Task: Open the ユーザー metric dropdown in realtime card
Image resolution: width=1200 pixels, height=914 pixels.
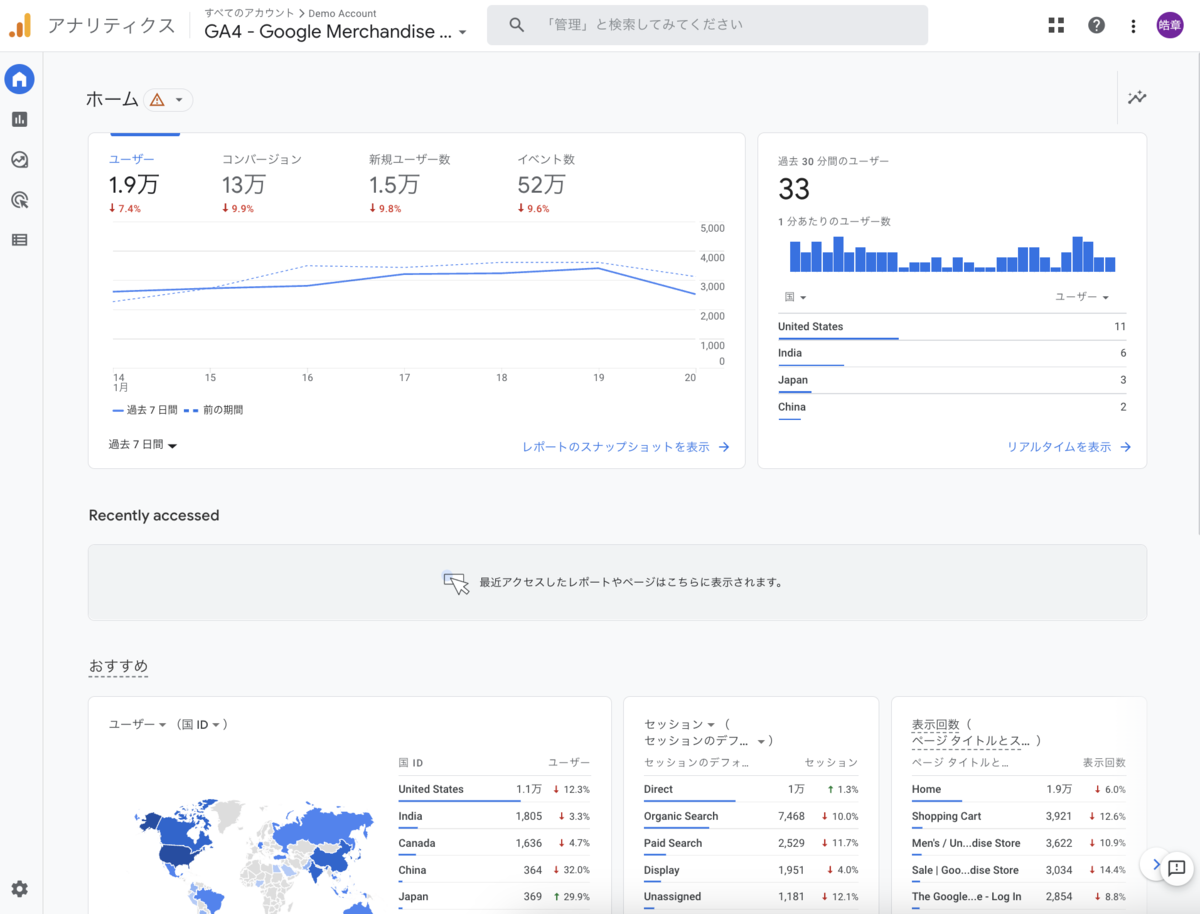Action: (1082, 297)
